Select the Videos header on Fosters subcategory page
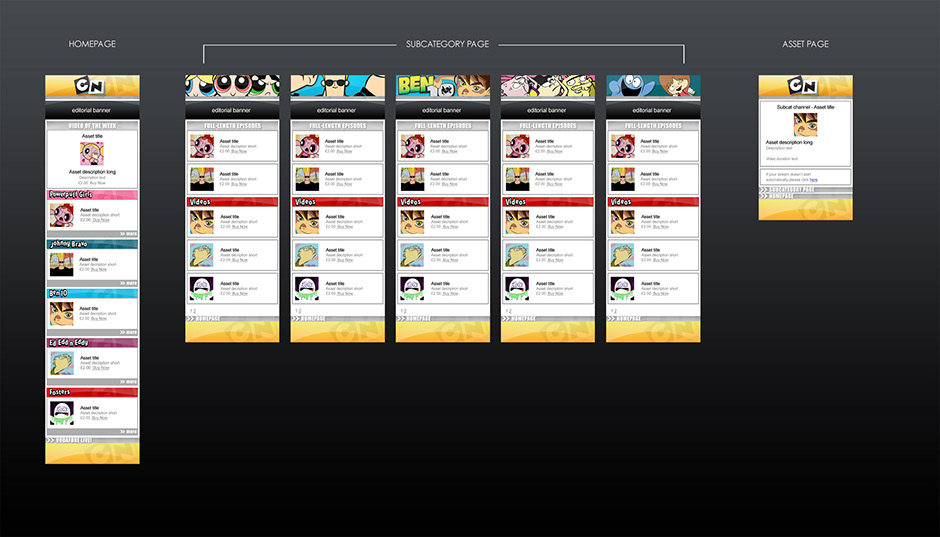940x537 pixels. (x=653, y=202)
